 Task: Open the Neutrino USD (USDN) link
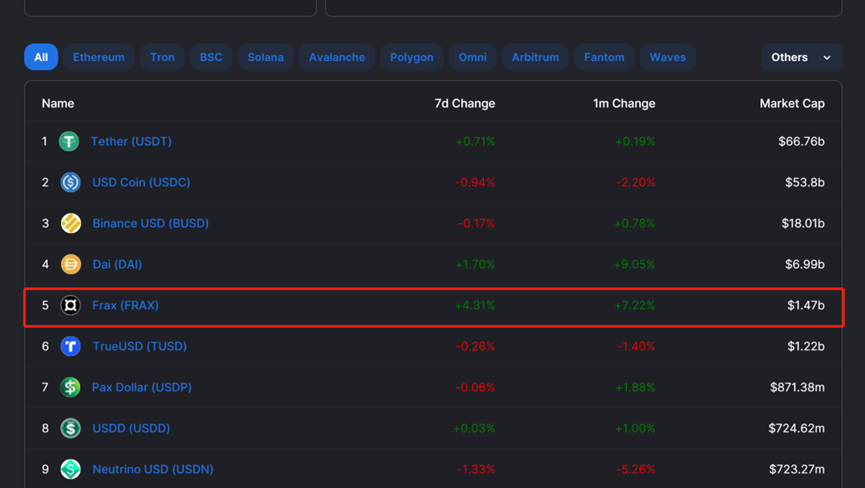point(153,469)
